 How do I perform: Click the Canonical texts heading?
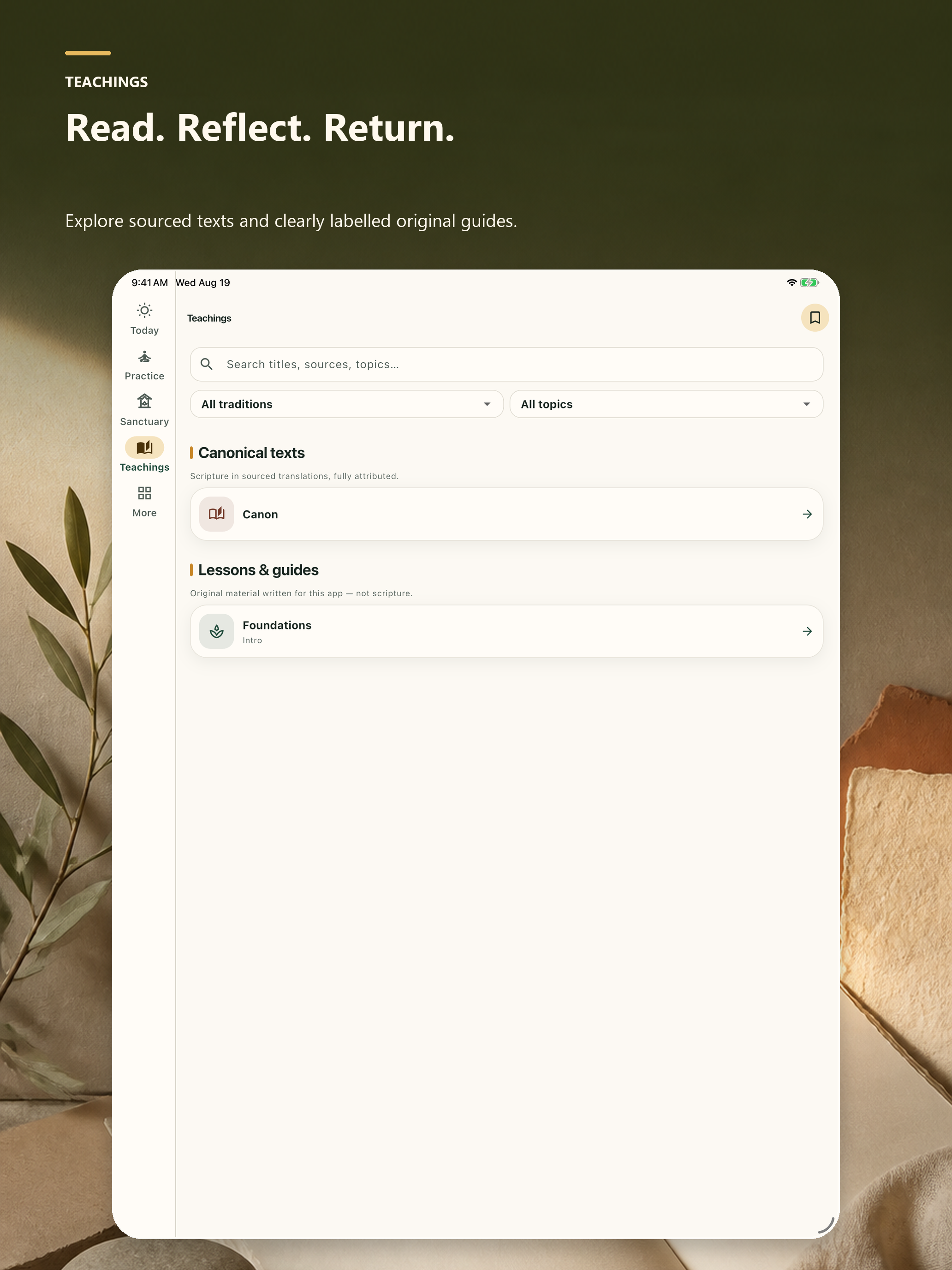point(251,452)
